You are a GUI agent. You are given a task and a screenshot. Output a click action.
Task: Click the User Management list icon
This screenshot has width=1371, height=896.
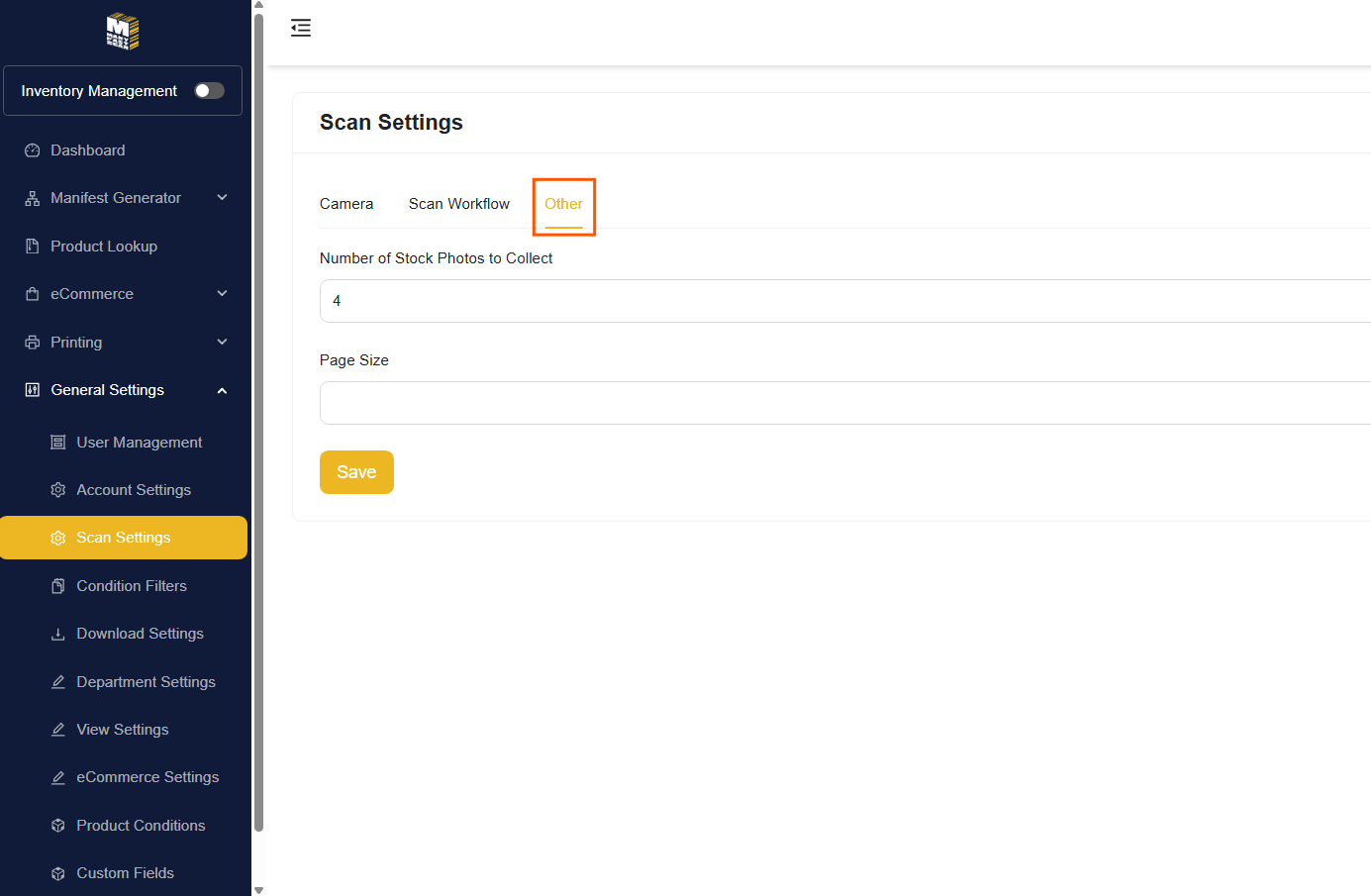pos(58,443)
